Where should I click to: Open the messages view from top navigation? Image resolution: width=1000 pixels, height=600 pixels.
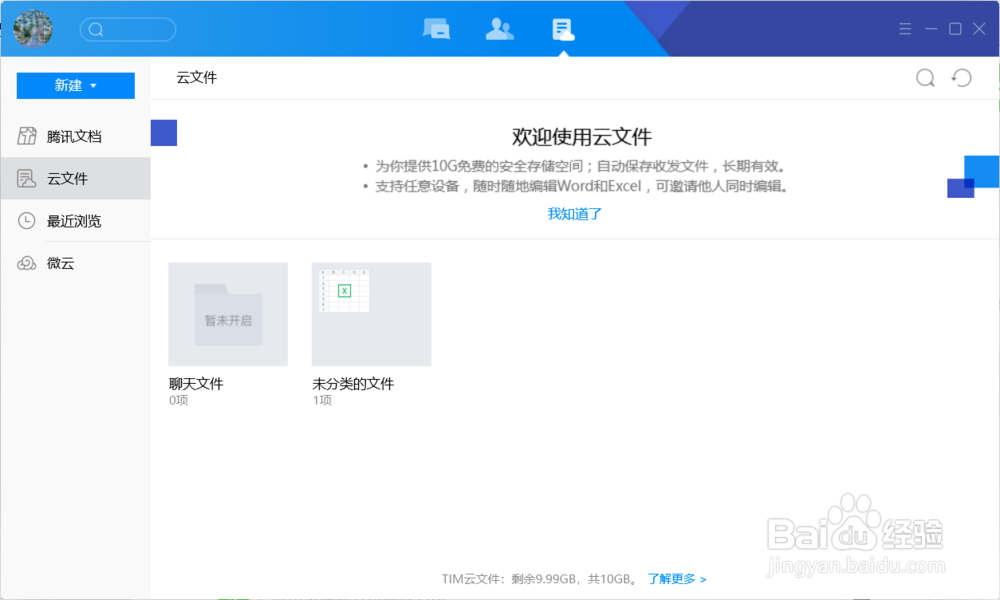[436, 29]
